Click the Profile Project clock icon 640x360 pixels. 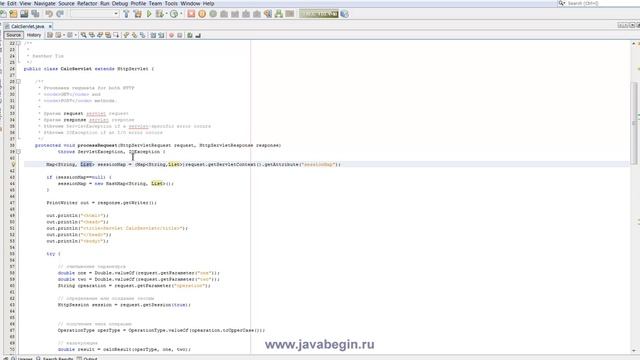click(174, 13)
